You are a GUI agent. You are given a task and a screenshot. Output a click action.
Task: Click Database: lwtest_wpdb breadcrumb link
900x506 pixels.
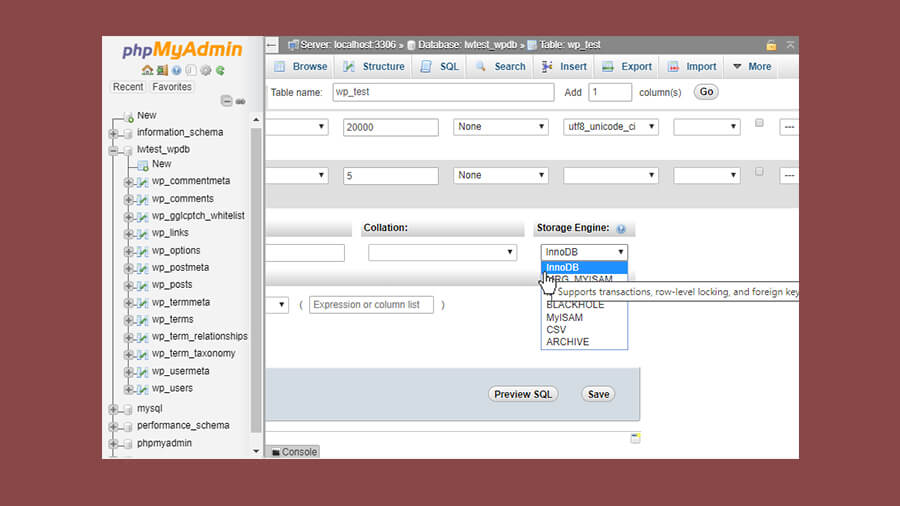(467, 45)
